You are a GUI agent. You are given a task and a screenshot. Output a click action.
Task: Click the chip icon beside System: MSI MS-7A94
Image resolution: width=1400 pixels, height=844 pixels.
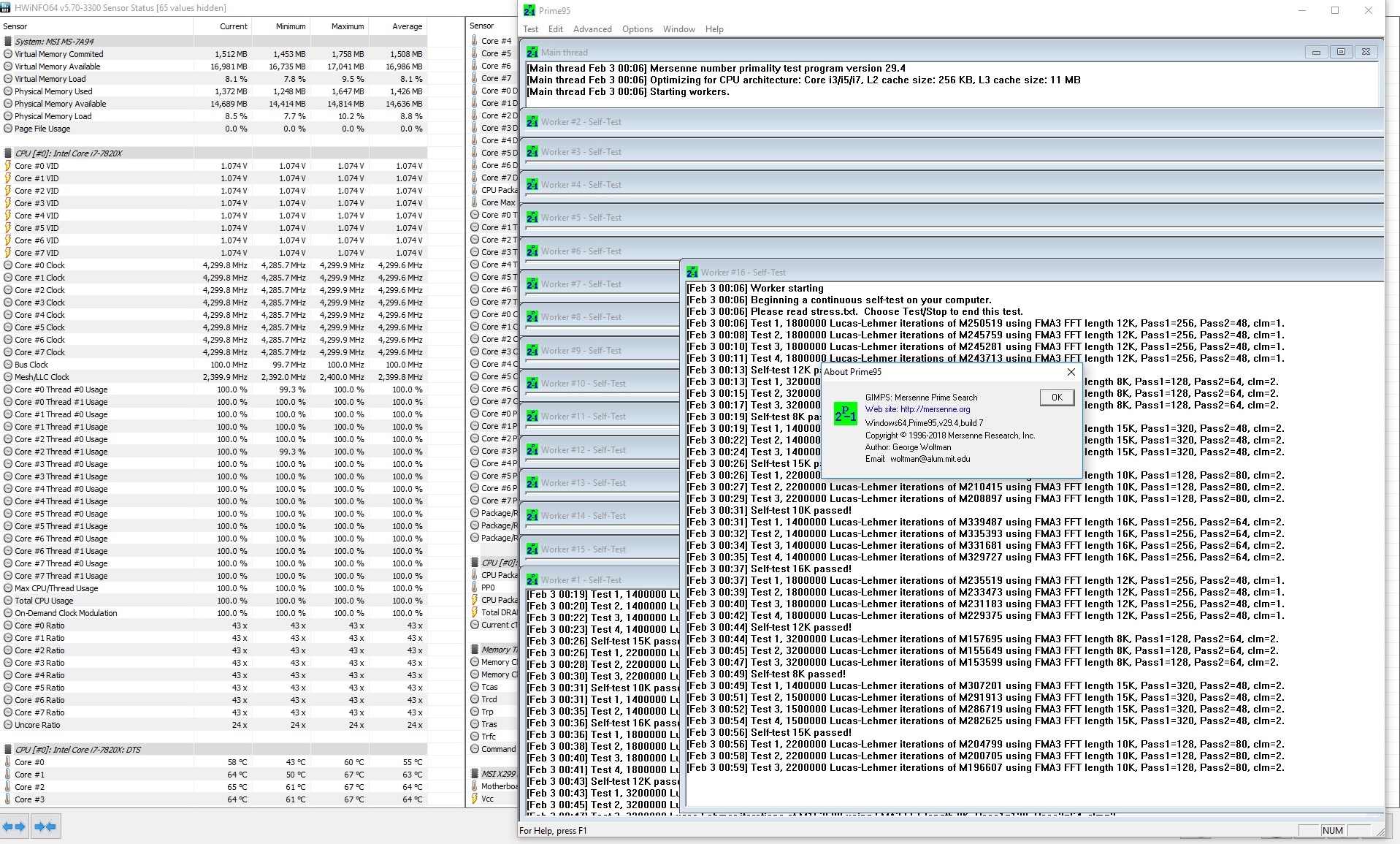[x=7, y=42]
